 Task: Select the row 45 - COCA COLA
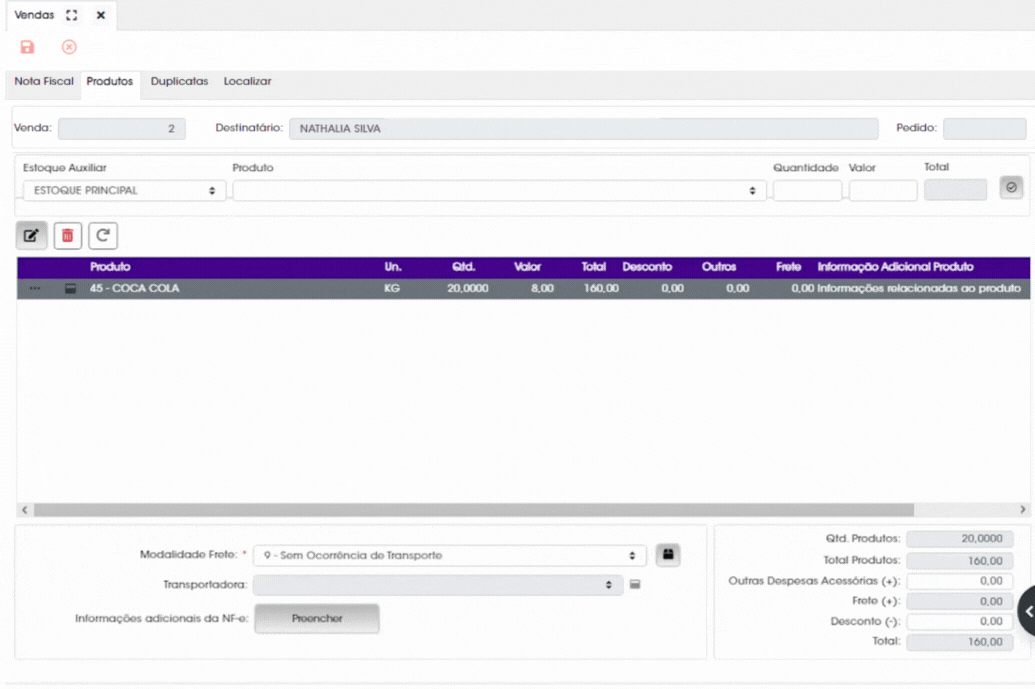(x=523, y=288)
